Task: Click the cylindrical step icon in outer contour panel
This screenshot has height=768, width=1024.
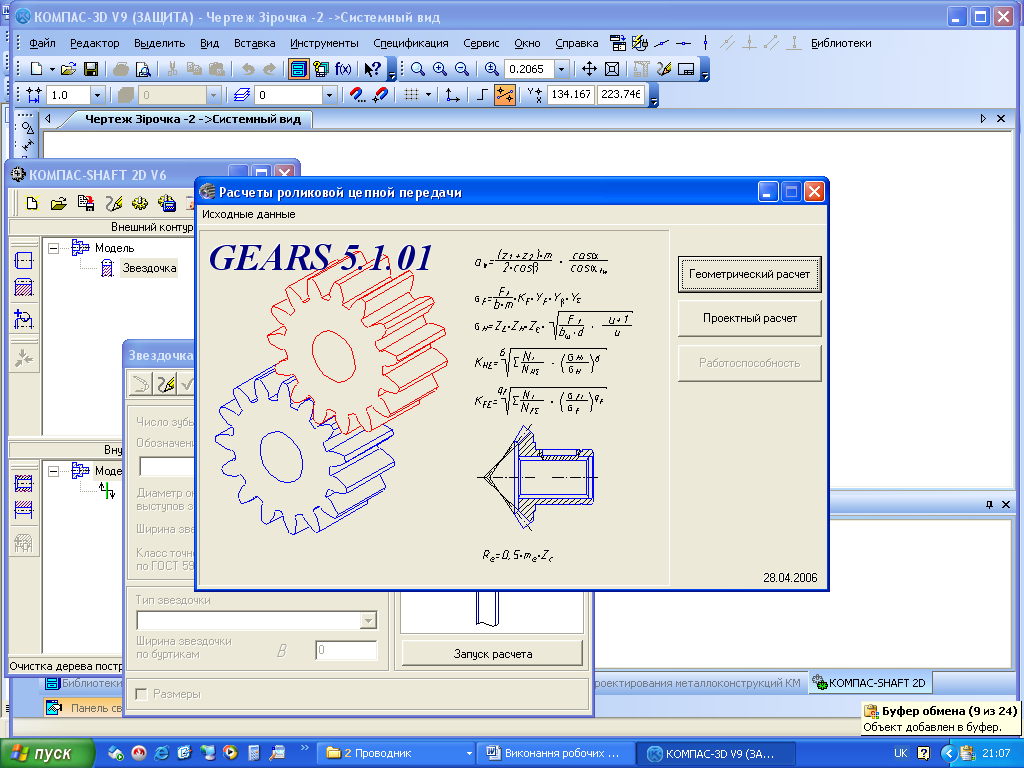Action: coord(24,261)
